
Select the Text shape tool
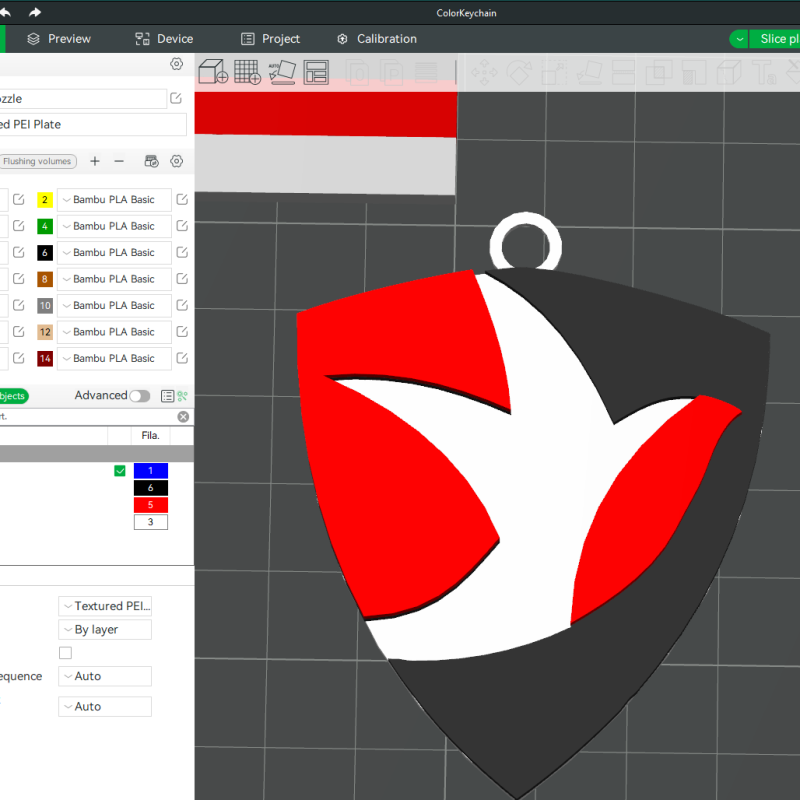(x=764, y=72)
